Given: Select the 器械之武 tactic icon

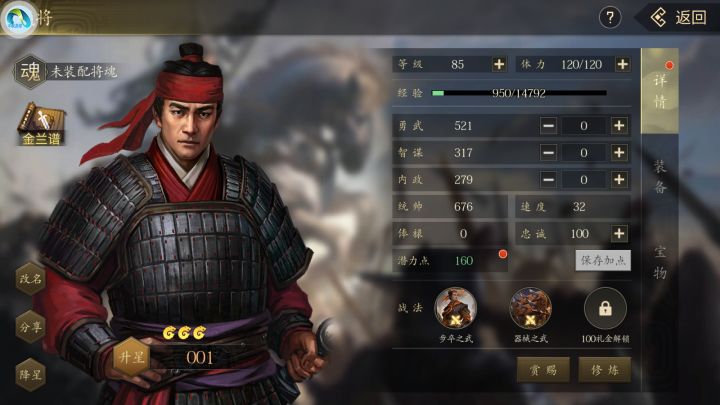Looking at the screenshot, I should coord(530,308).
